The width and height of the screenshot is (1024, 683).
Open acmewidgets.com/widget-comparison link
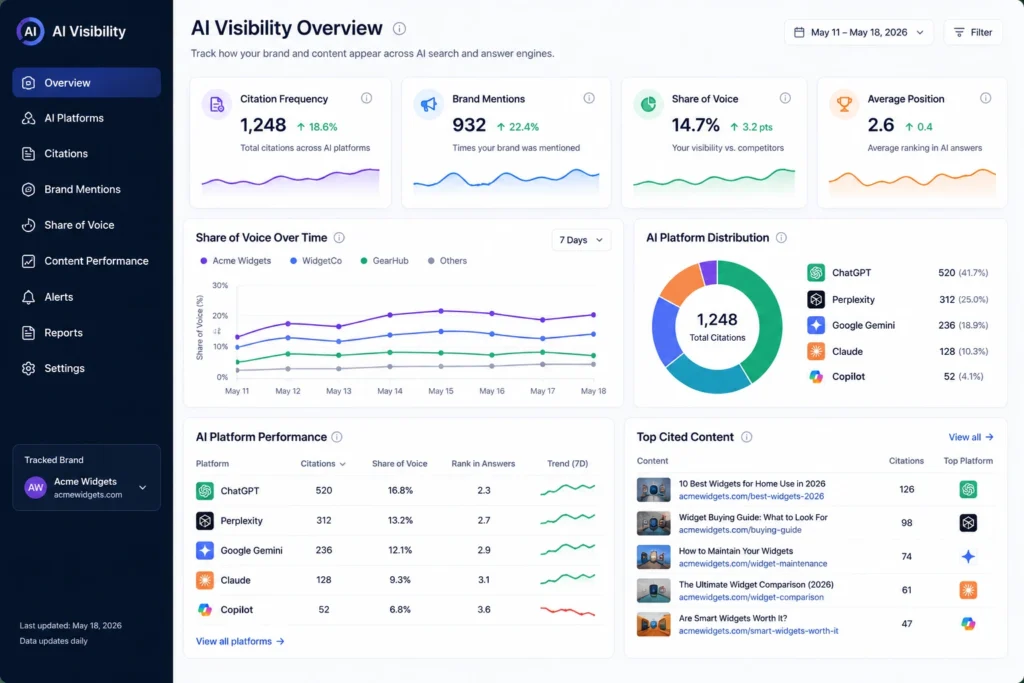pyautogui.click(x=751, y=597)
